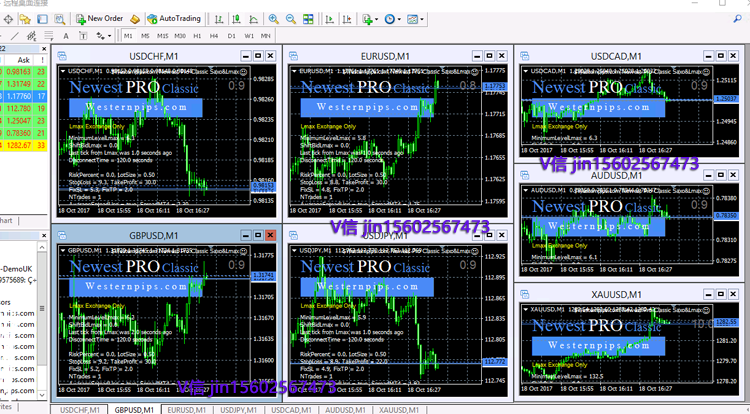This screenshot has width=750, height=414.
Task: Select the Fibonacci Retracement tool
Action: click(48, 36)
